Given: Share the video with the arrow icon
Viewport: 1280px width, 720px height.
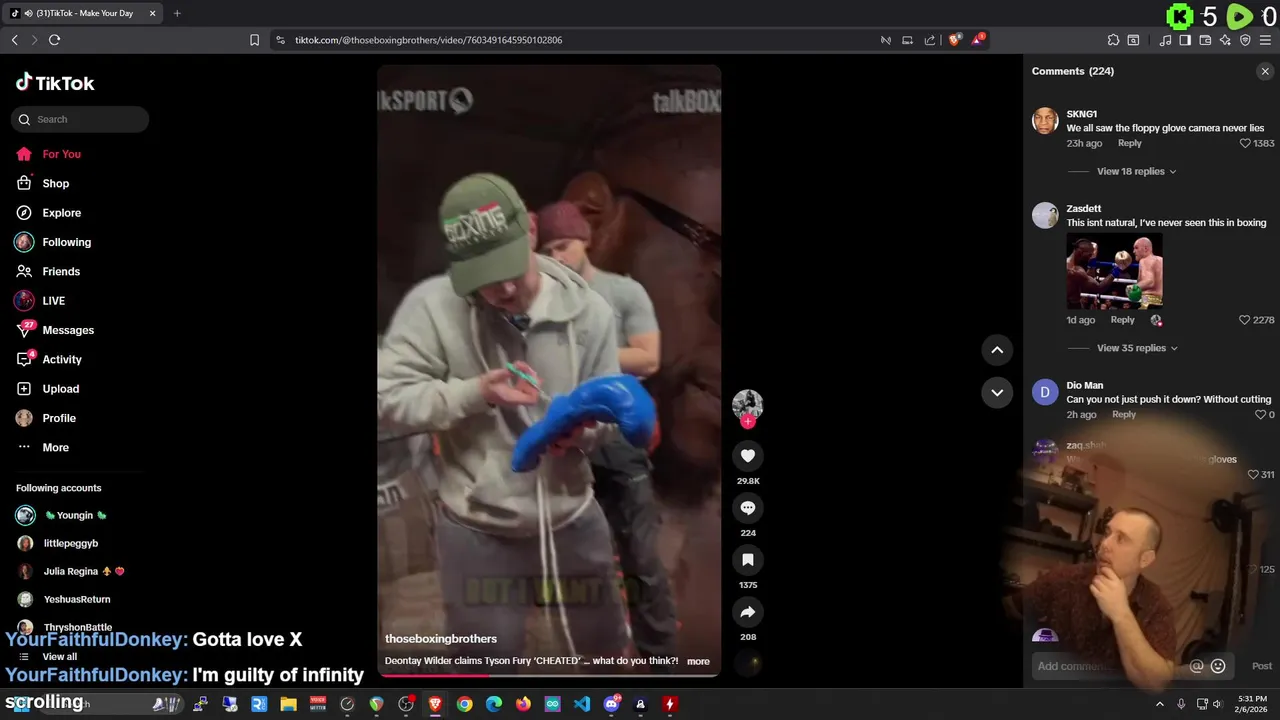Looking at the screenshot, I should 747,612.
